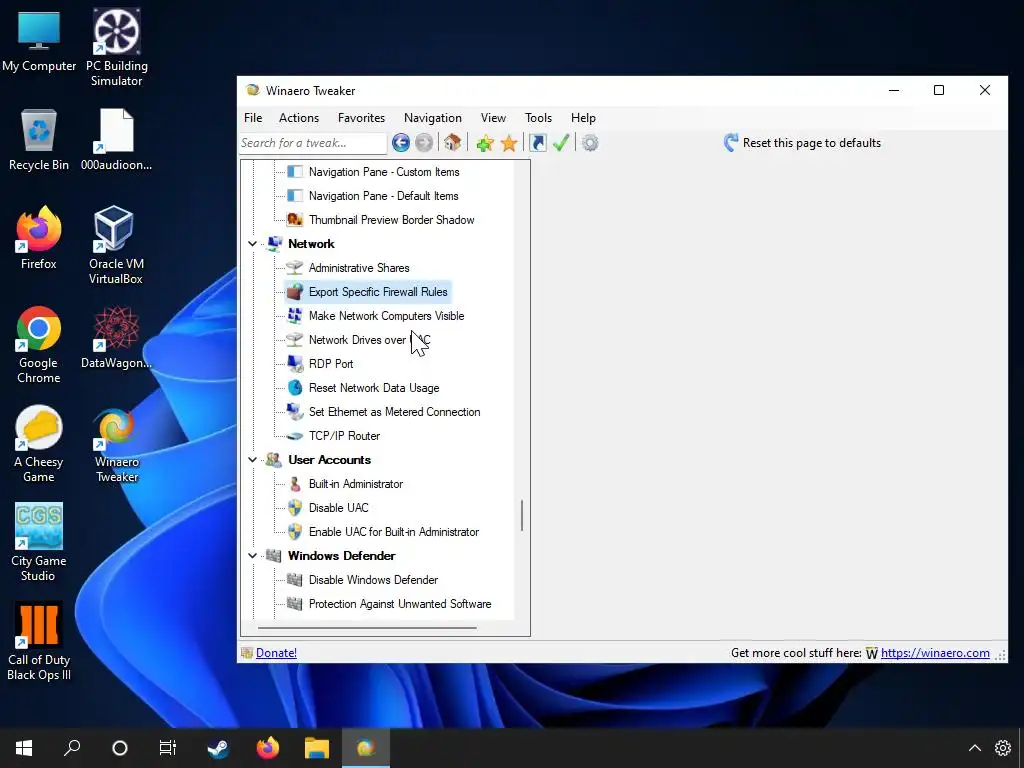Click the Export Specific Firewall Rules icon

tap(295, 291)
